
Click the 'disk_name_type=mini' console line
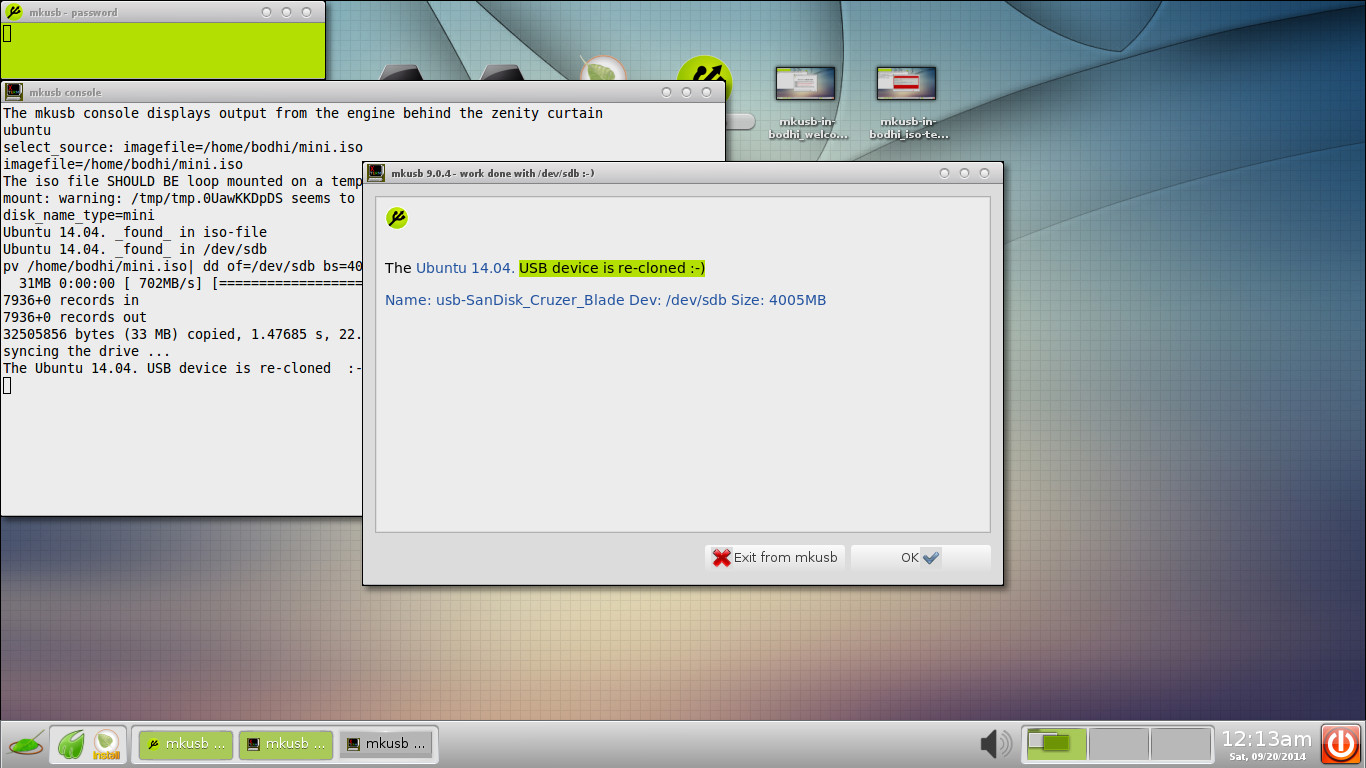[x=79, y=215]
